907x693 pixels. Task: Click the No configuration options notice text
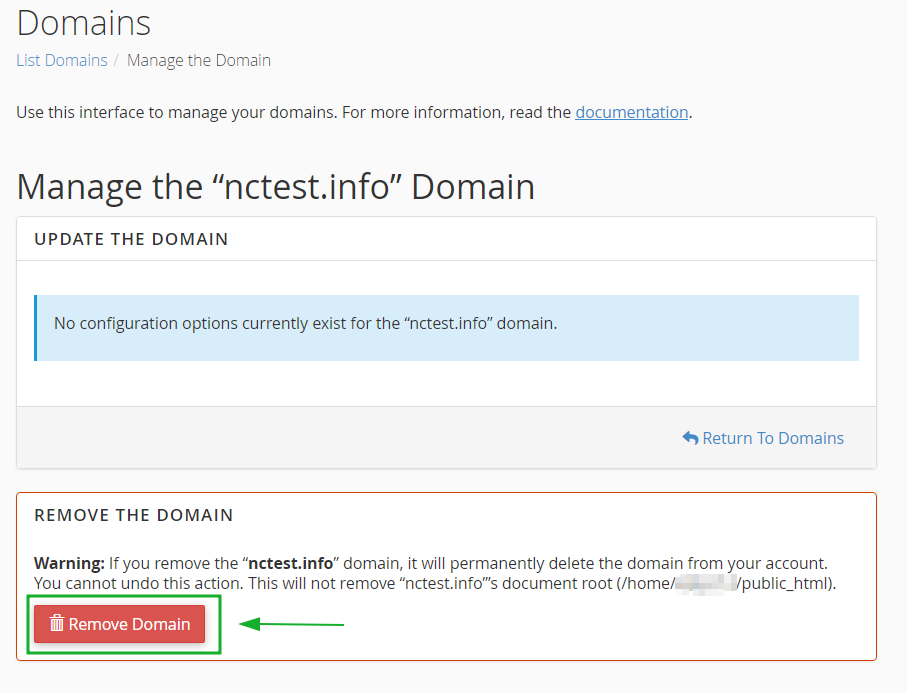[305, 323]
